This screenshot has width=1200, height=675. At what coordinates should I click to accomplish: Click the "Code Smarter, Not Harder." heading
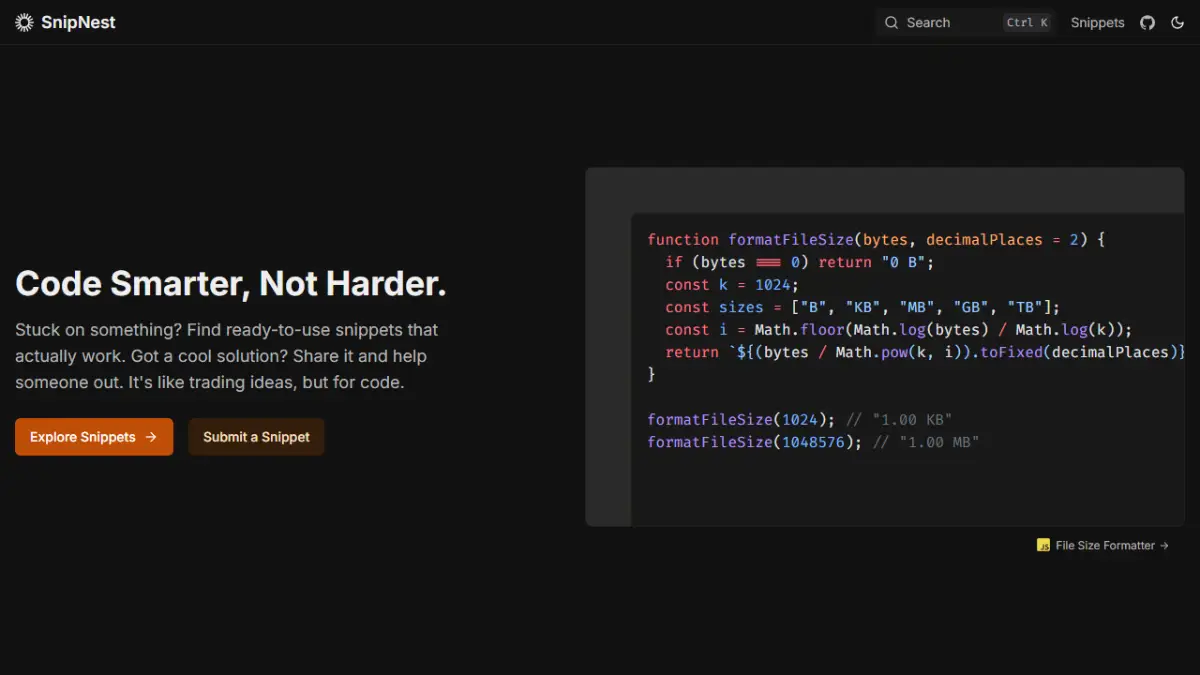pos(231,284)
